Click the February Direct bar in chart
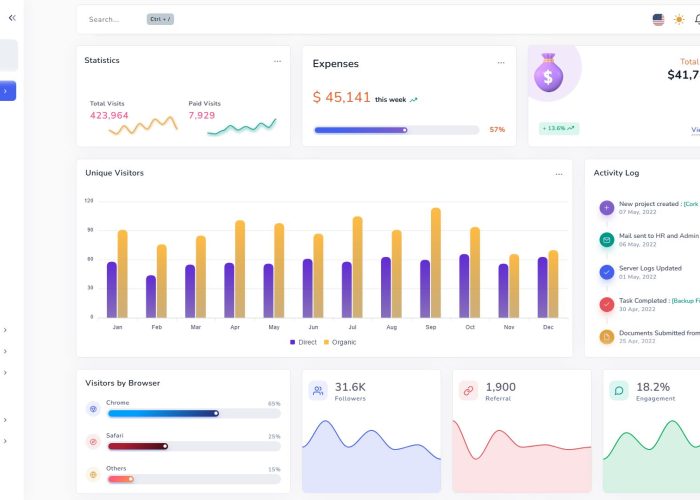Screen dimensions: 700x500 point(151,297)
